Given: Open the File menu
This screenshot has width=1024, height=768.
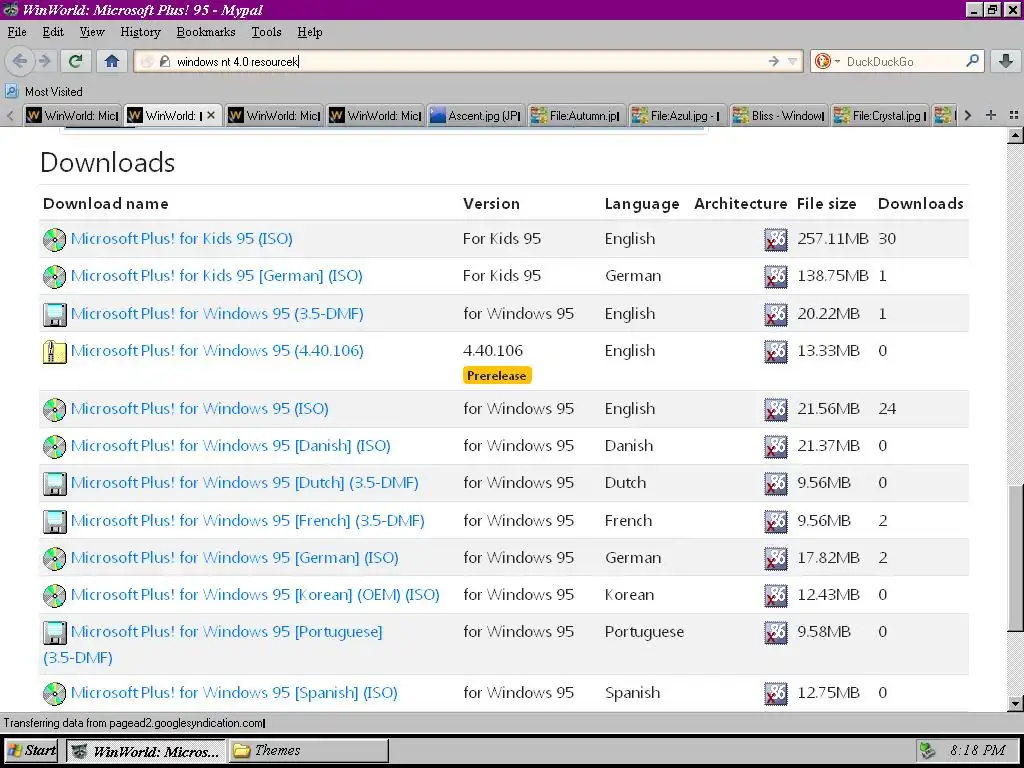Looking at the screenshot, I should [17, 32].
